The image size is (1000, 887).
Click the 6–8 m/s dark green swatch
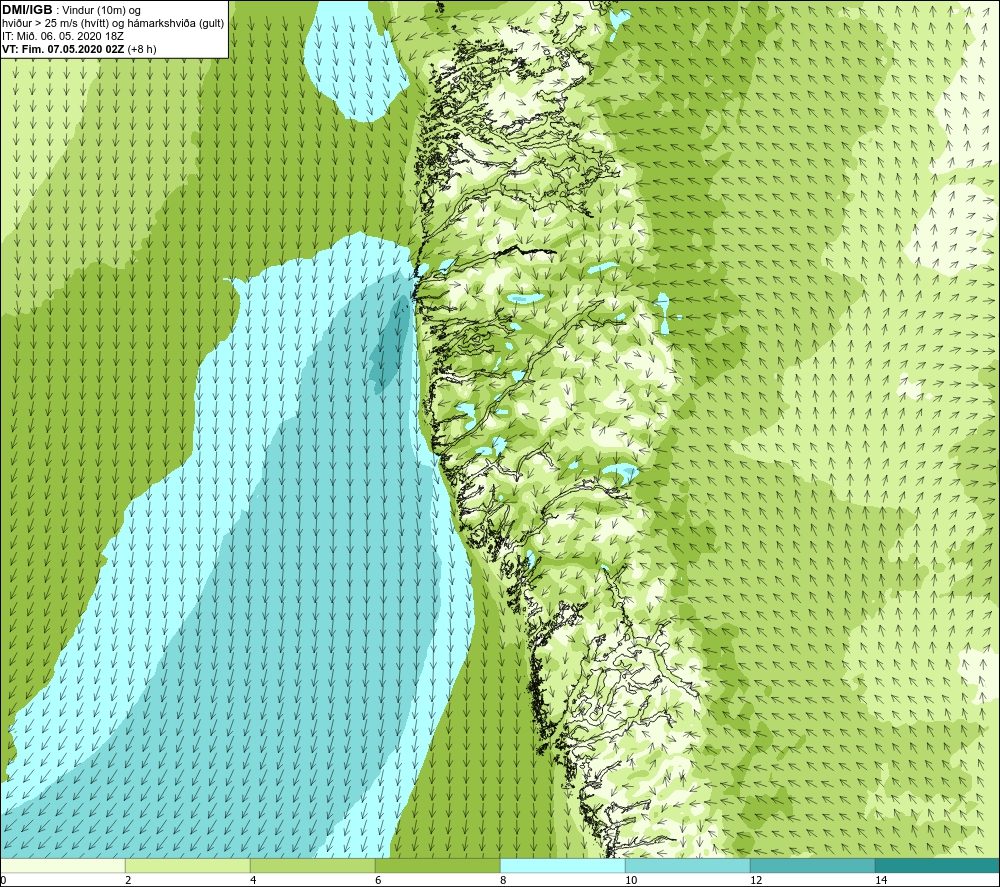click(438, 866)
